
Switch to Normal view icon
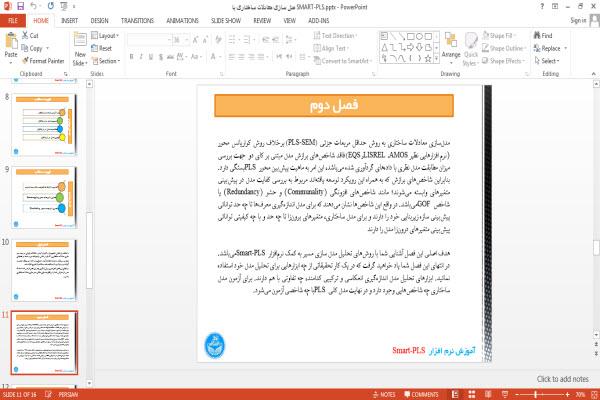point(455,394)
